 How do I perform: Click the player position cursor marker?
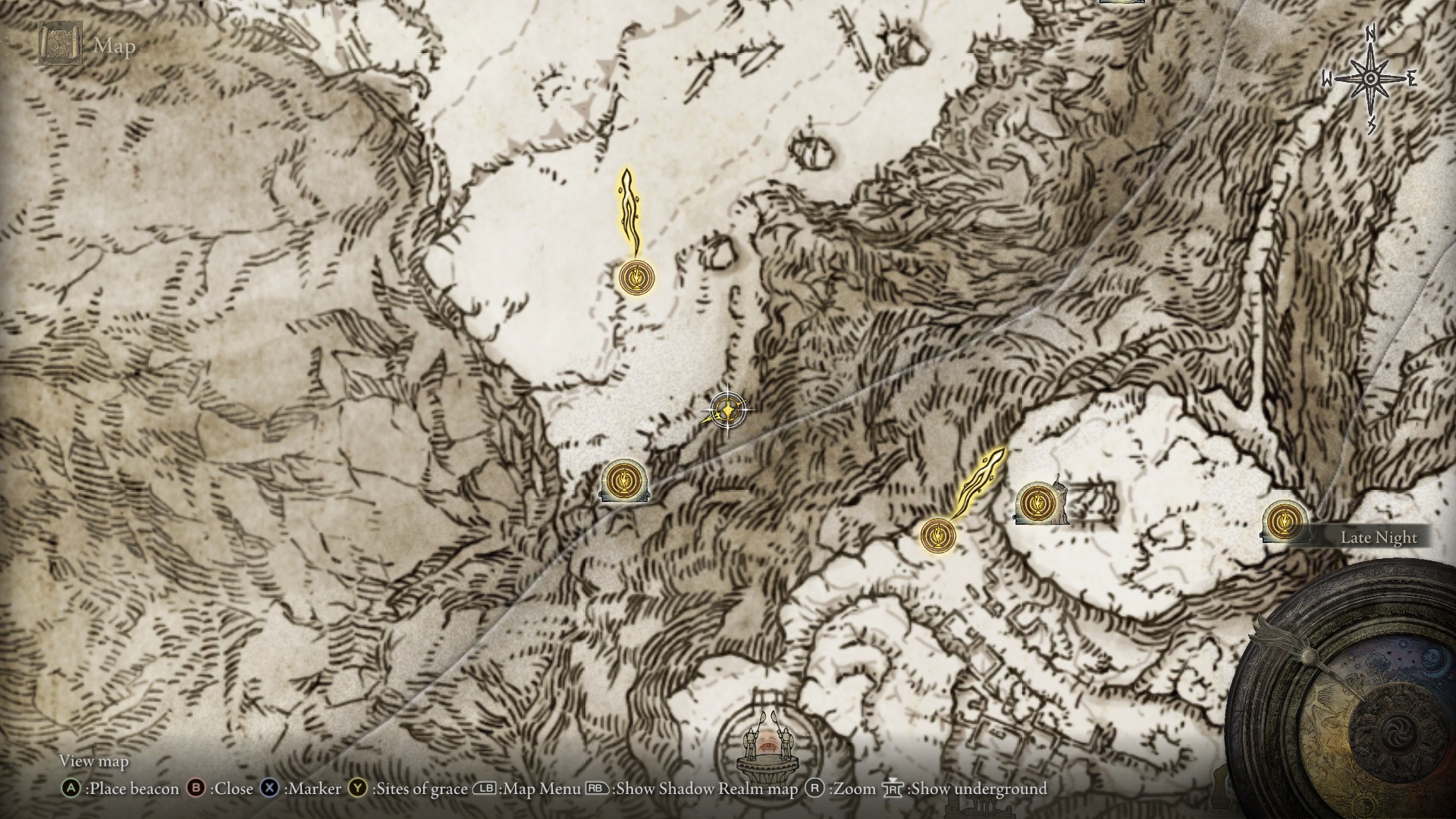tap(727, 410)
